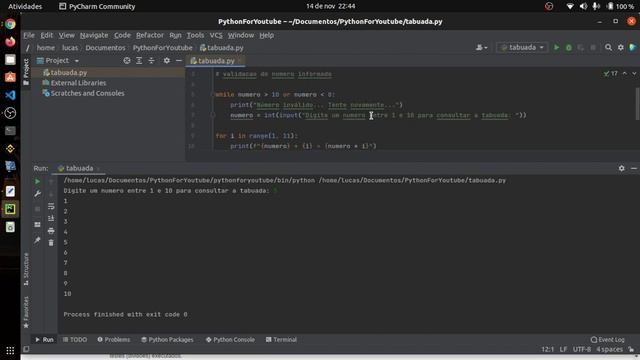Open OBS Studio from the dock
Screen dimensions: 640x360
coord(10,113)
